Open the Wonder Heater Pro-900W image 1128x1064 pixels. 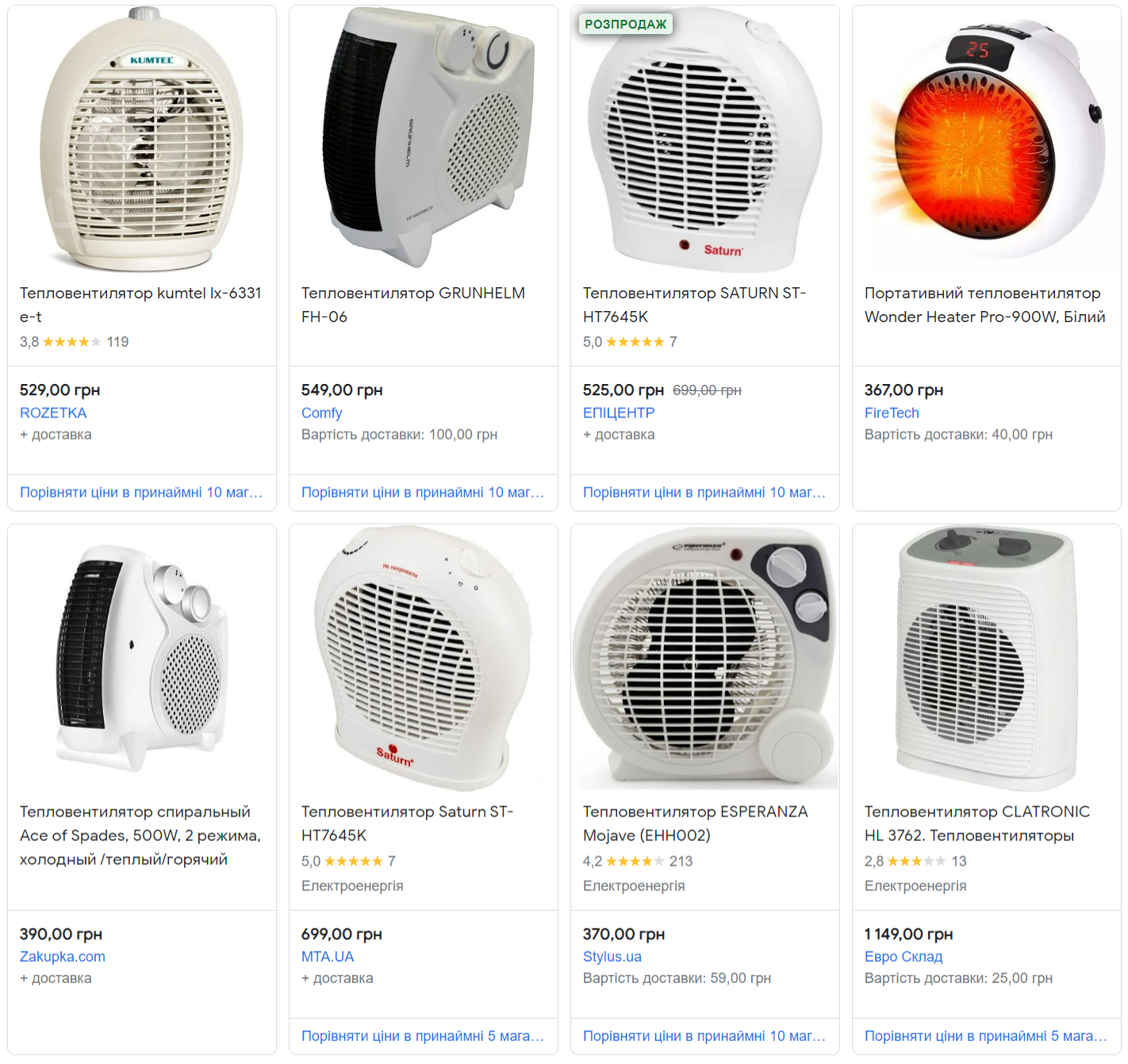pos(986,140)
